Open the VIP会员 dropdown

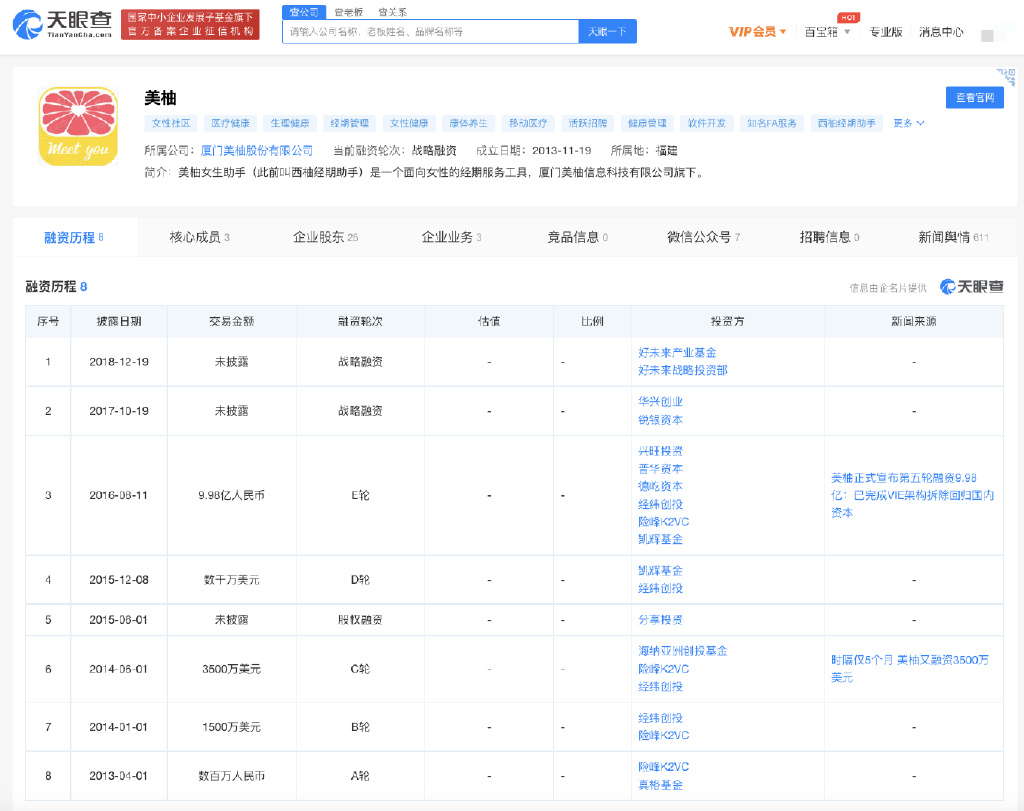coord(758,31)
